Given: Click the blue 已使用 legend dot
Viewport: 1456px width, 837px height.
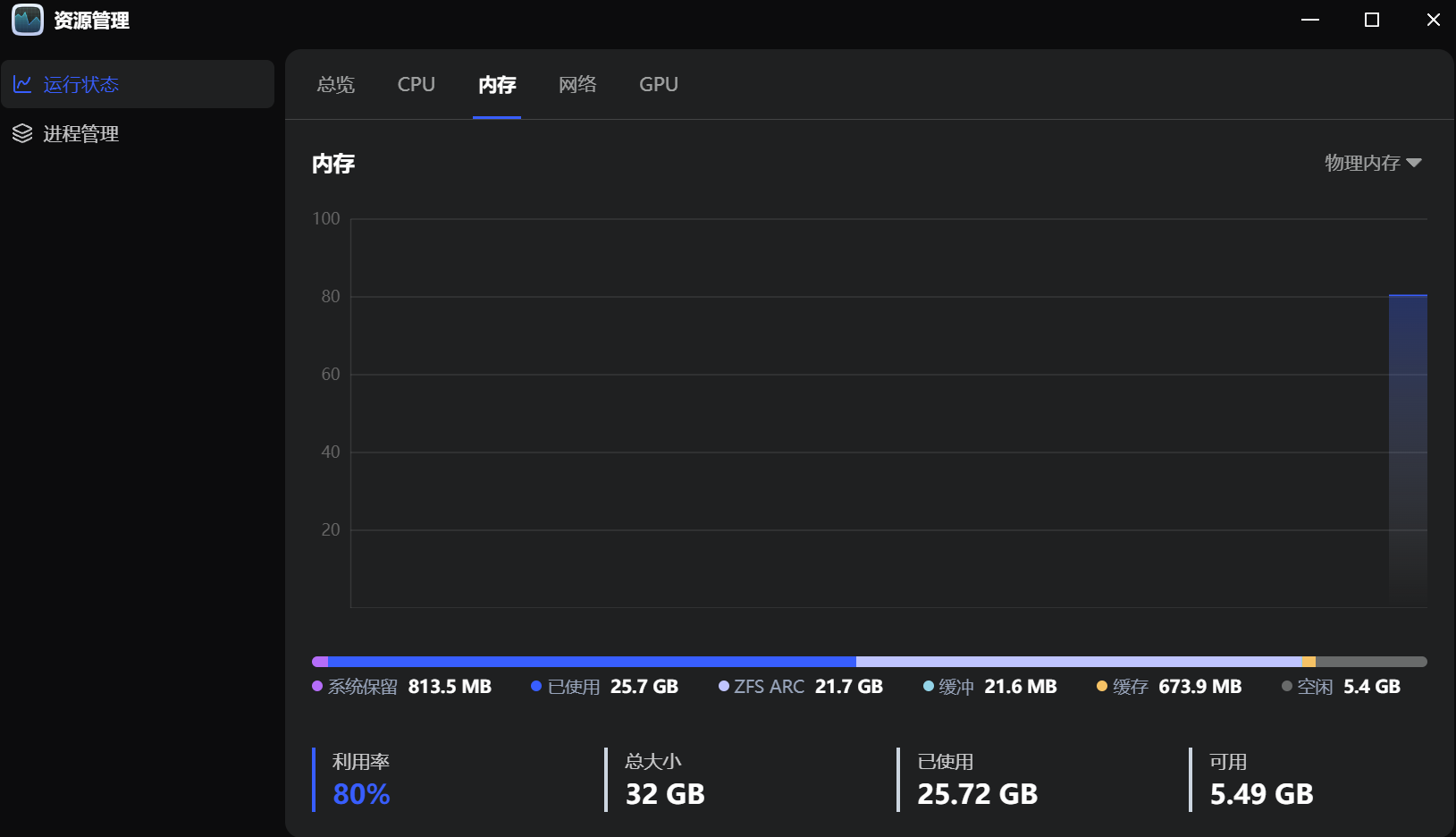Looking at the screenshot, I should [x=536, y=686].
